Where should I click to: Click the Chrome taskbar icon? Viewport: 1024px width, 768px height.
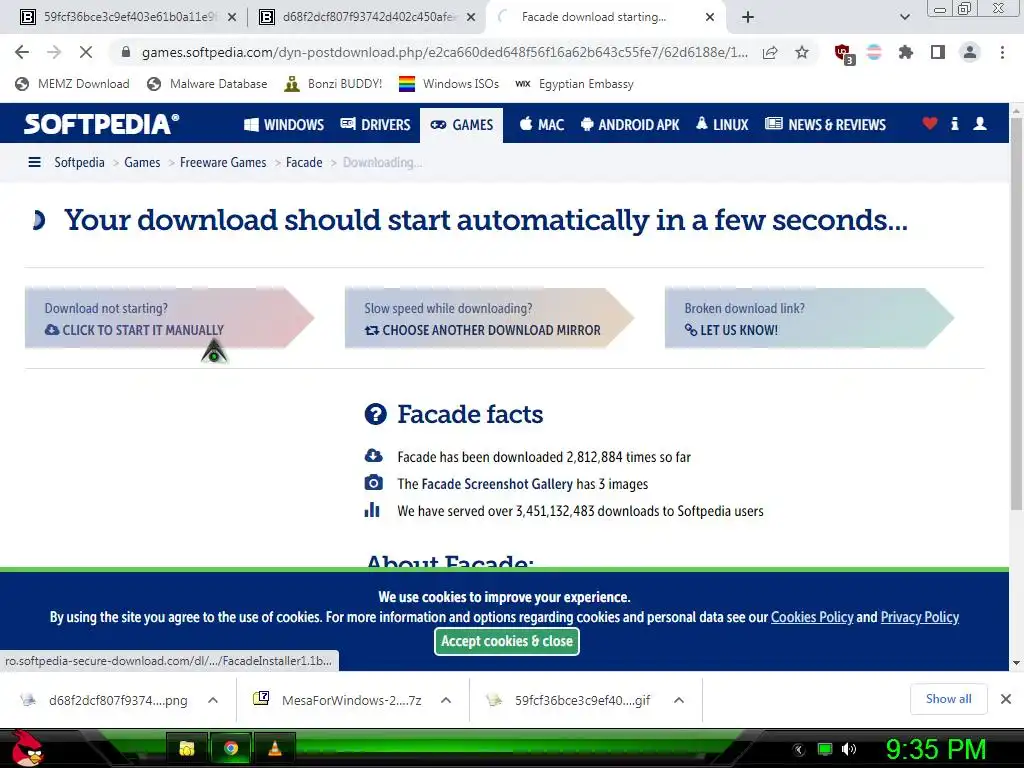point(231,748)
